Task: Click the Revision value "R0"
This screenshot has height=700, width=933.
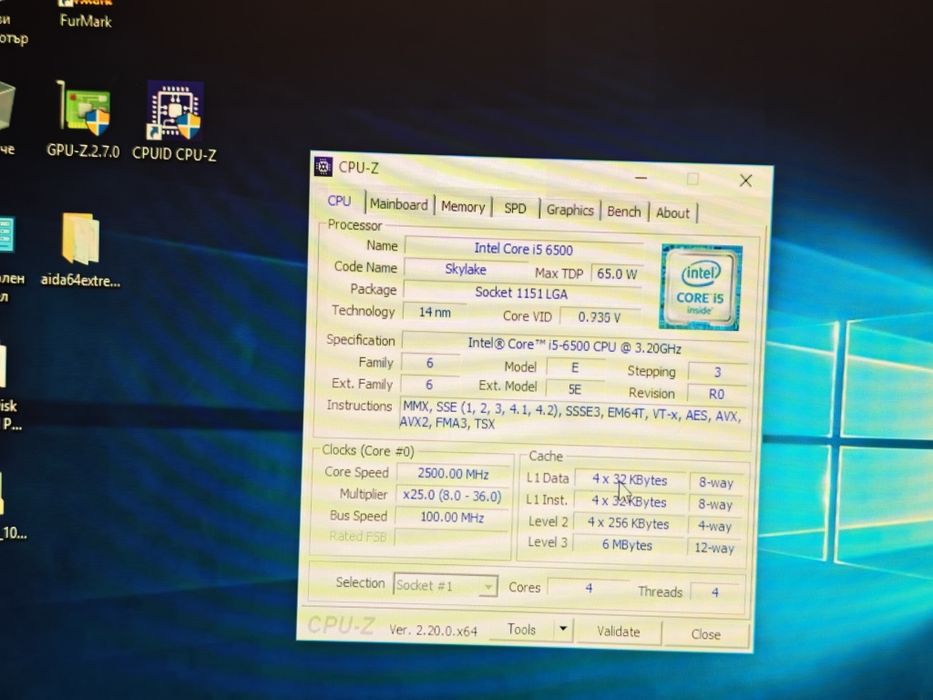Action: coord(716,394)
